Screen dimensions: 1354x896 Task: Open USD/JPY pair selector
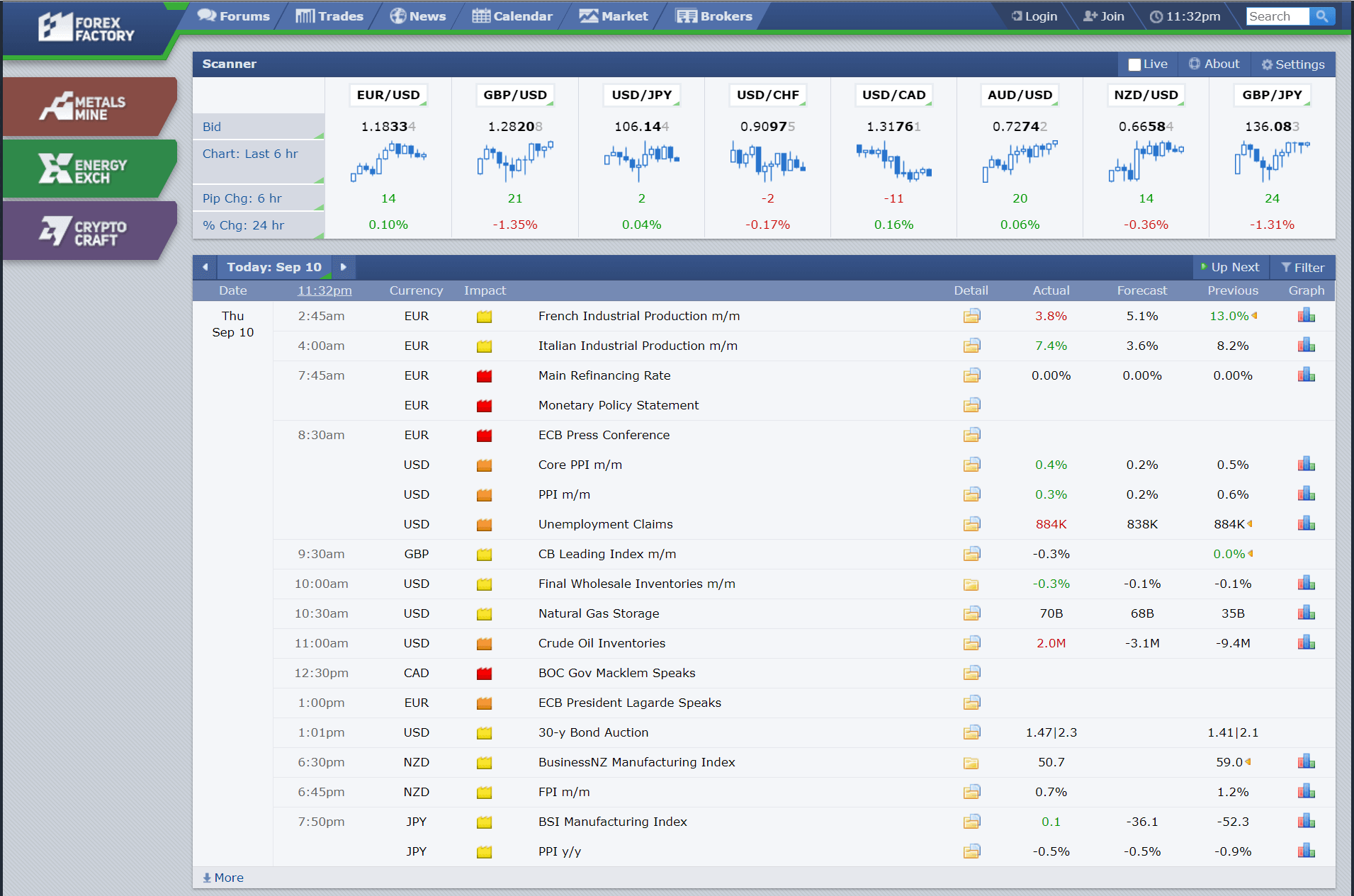point(641,95)
